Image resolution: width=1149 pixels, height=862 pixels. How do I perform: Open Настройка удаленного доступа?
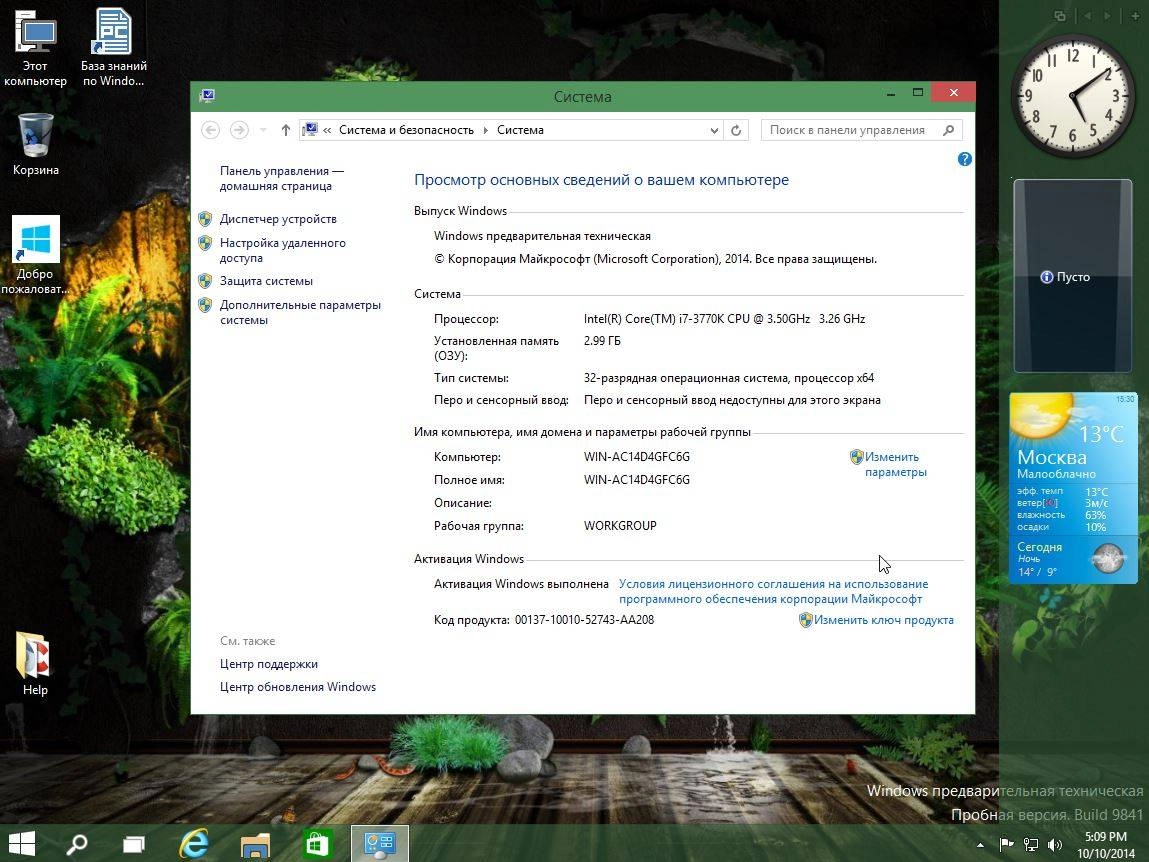click(282, 250)
